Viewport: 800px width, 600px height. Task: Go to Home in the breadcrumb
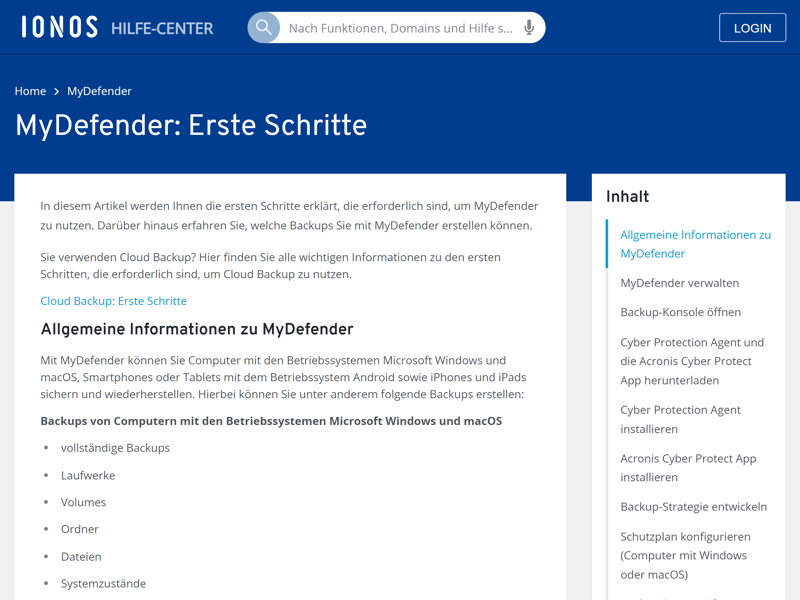point(30,91)
